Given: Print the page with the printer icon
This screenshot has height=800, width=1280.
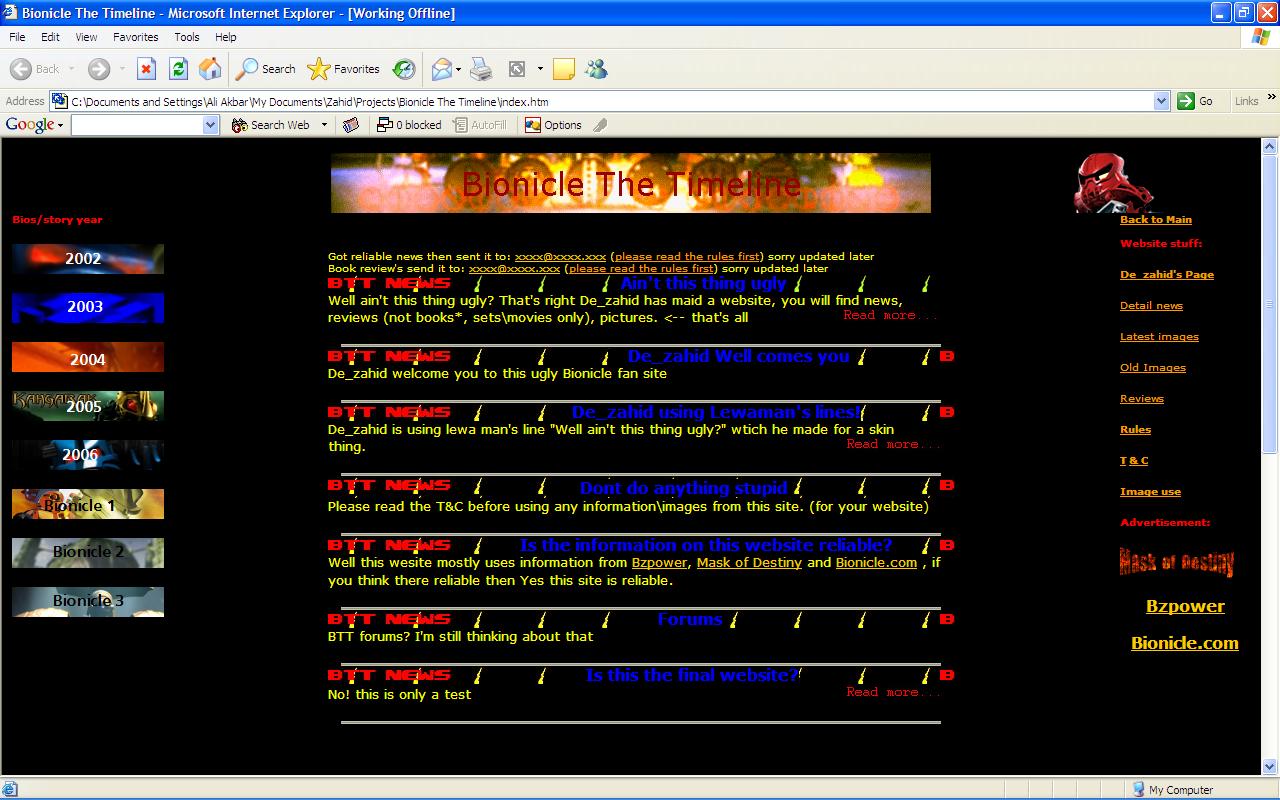Looking at the screenshot, I should click(x=482, y=69).
